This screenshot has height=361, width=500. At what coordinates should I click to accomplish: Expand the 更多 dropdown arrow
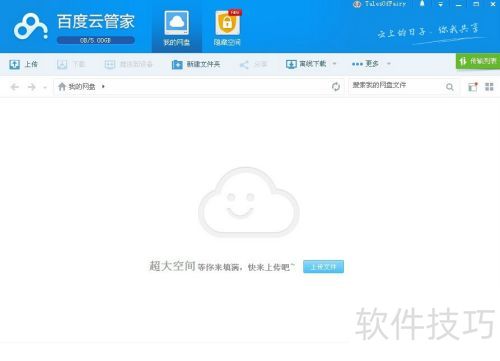pyautogui.click(x=389, y=64)
